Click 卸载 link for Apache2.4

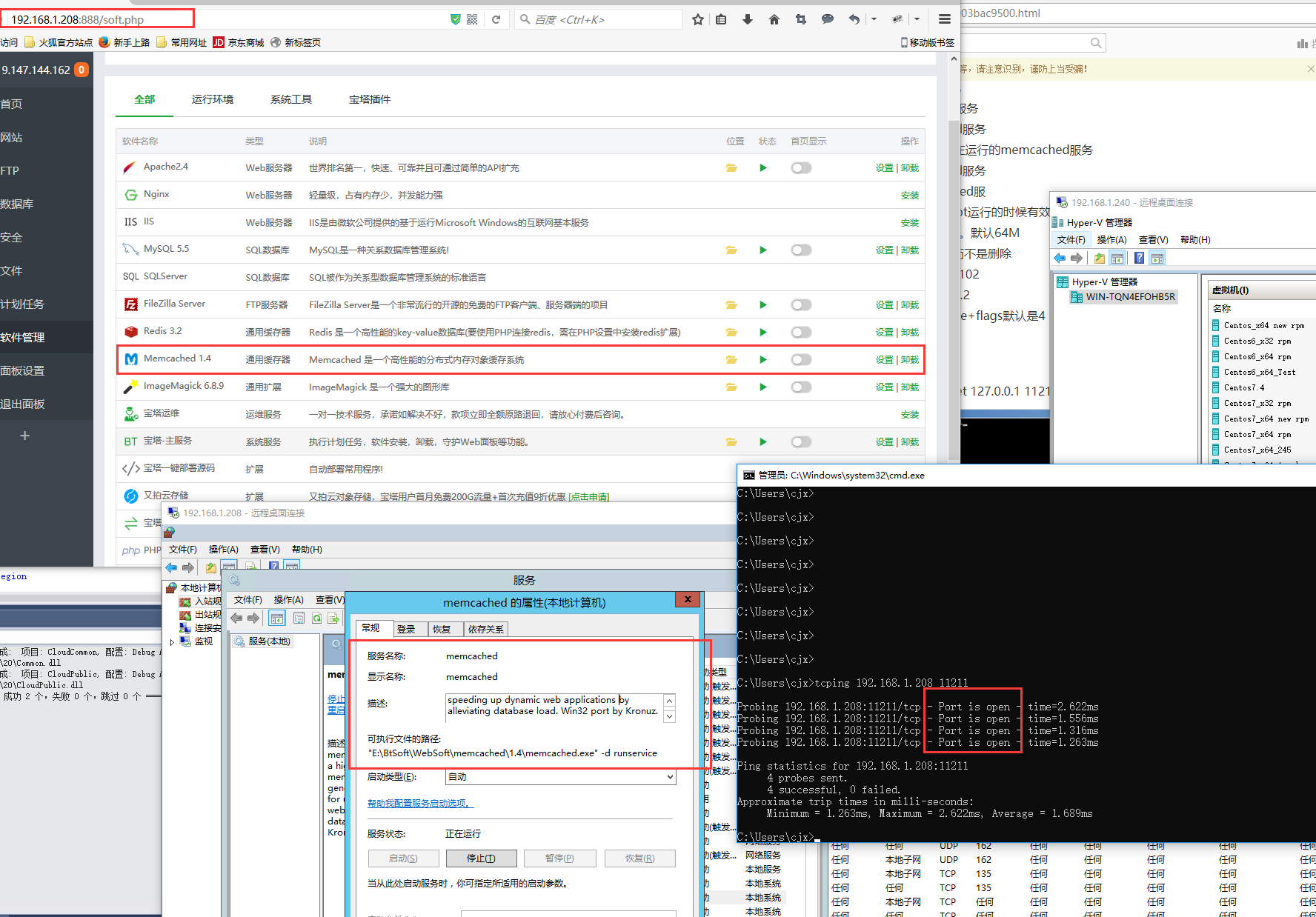click(910, 168)
